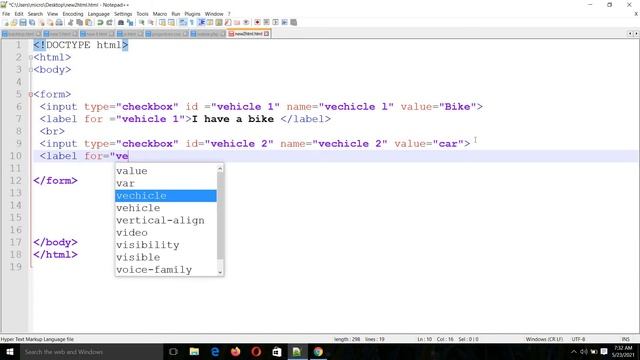The height and width of the screenshot is (360, 640).
Task: Toggle the Indent Guide toolbar button
Action: [x=201, y=22]
